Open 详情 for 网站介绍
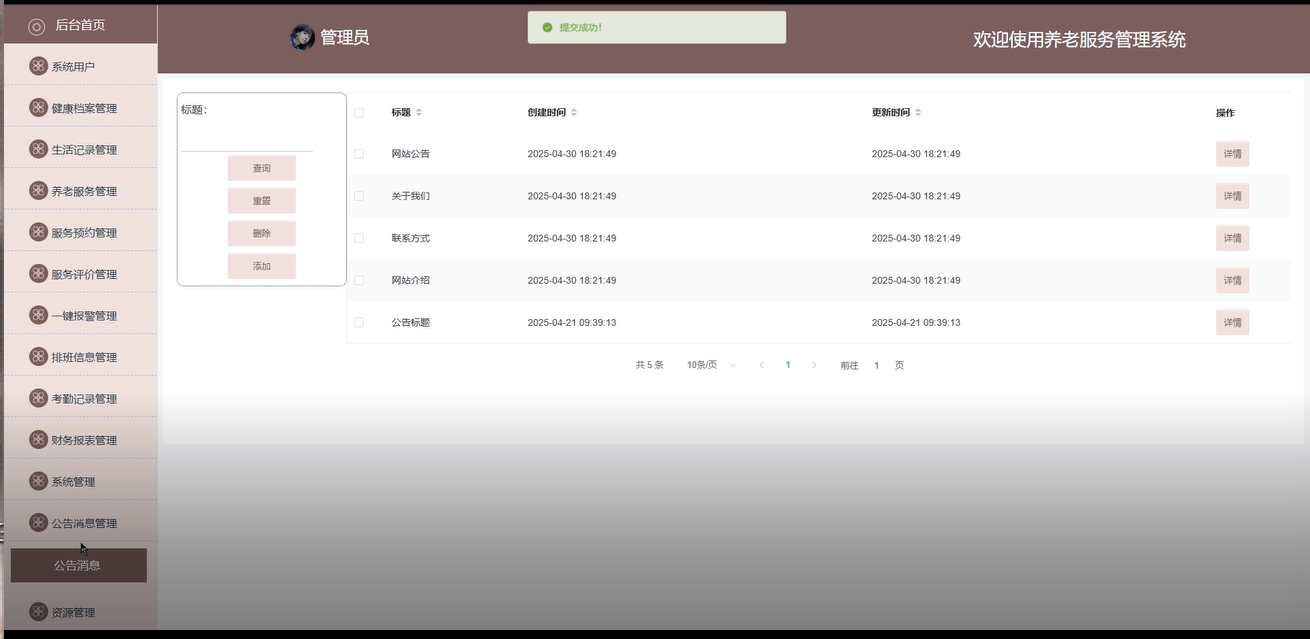 point(1232,280)
